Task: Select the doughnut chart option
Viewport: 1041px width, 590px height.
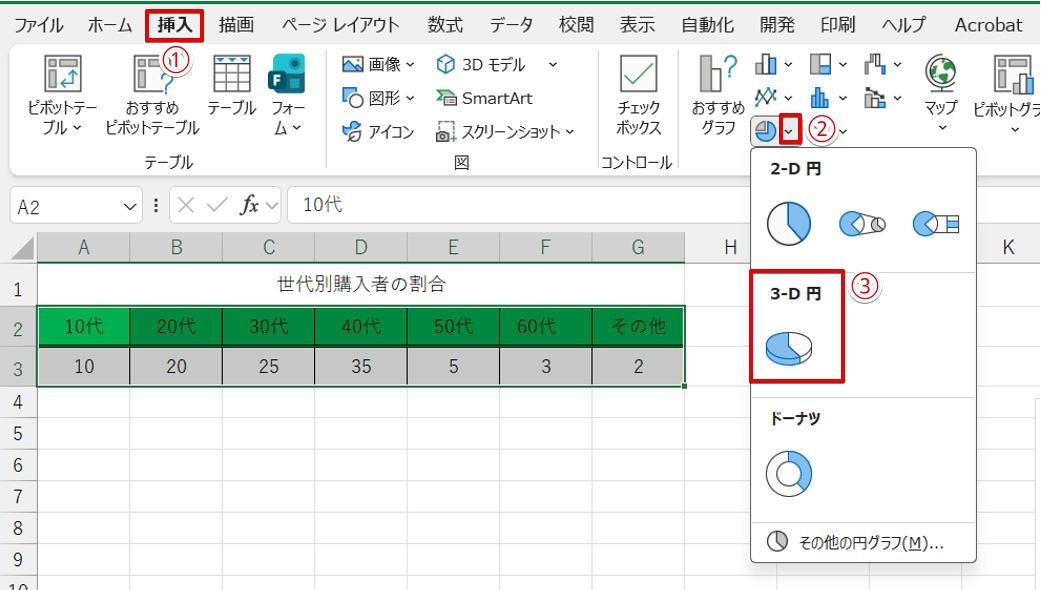Action: [789, 472]
